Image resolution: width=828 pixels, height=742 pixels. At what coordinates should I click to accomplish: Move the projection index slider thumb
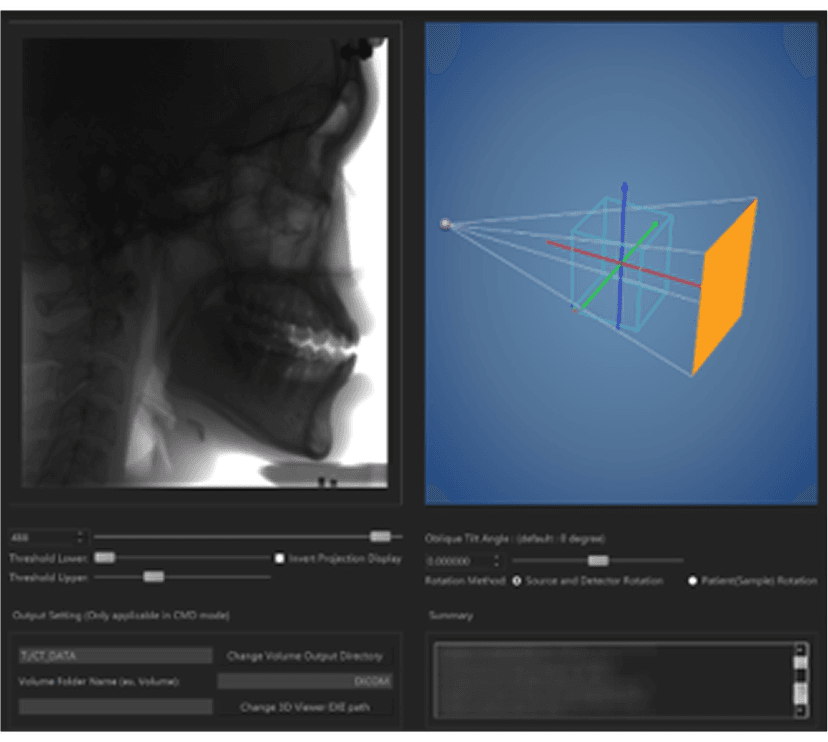tap(378, 534)
